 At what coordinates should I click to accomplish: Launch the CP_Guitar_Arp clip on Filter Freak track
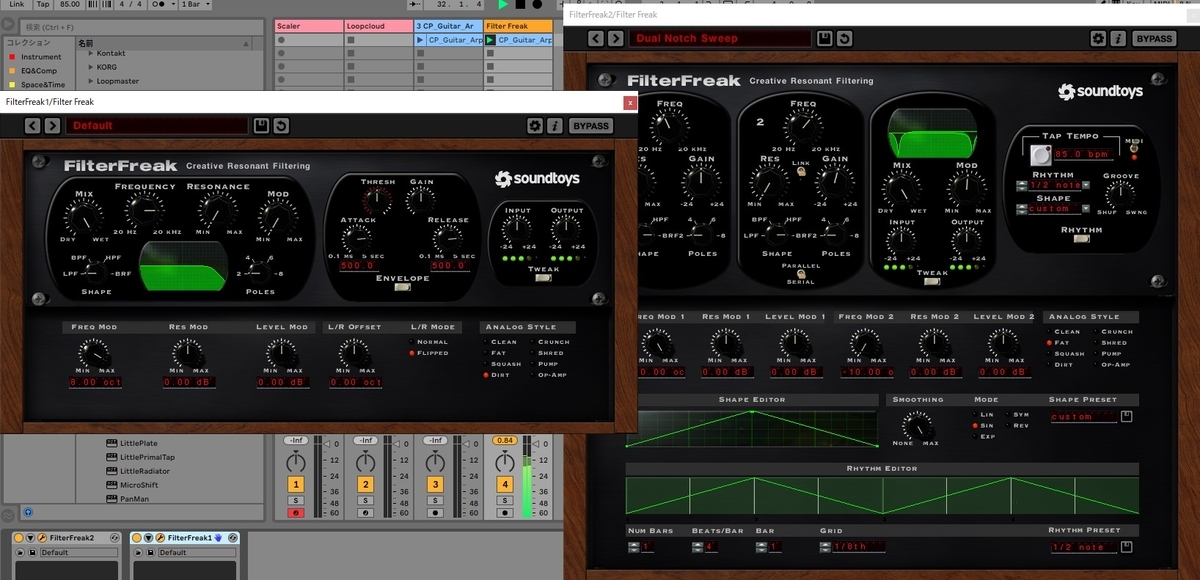(x=491, y=40)
